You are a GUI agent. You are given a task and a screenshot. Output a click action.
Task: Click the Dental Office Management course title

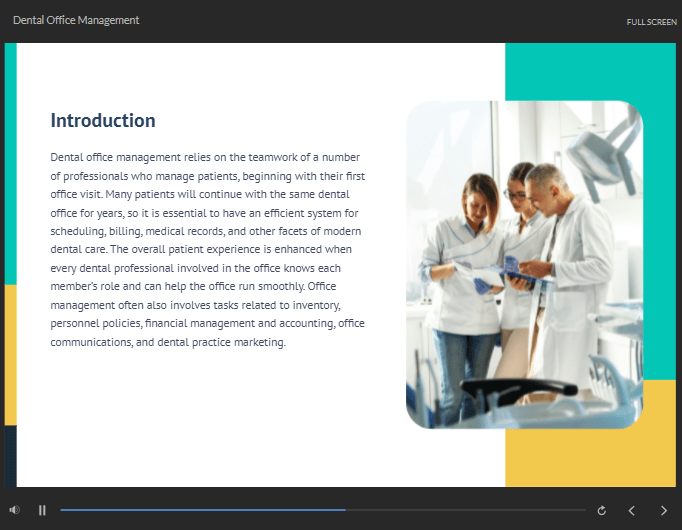76,20
